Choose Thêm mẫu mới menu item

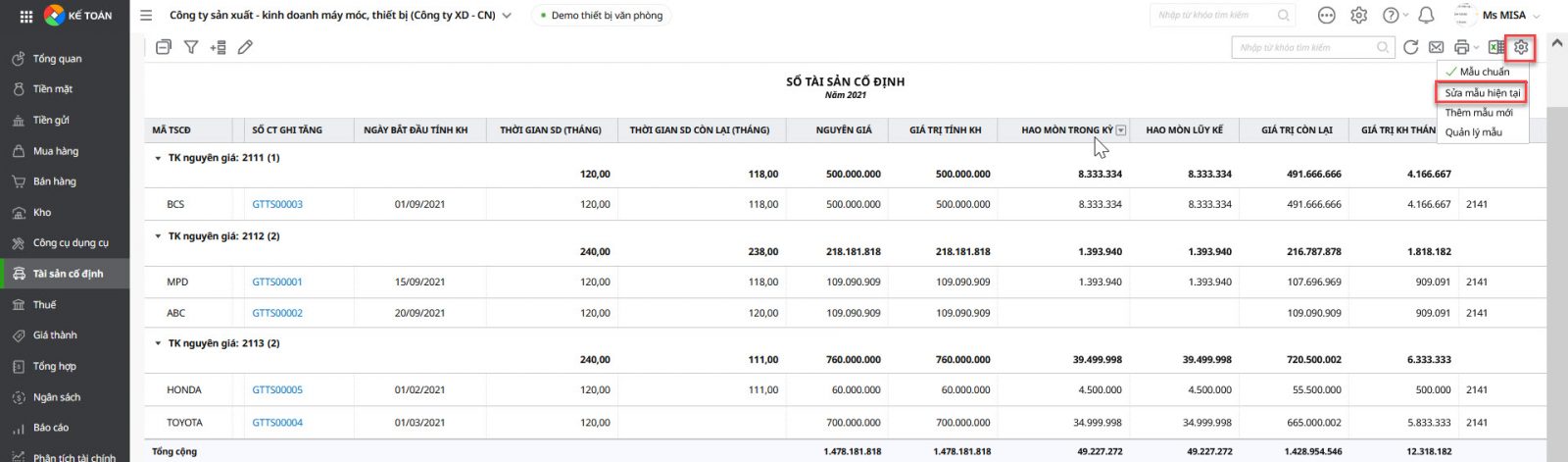click(x=1478, y=113)
